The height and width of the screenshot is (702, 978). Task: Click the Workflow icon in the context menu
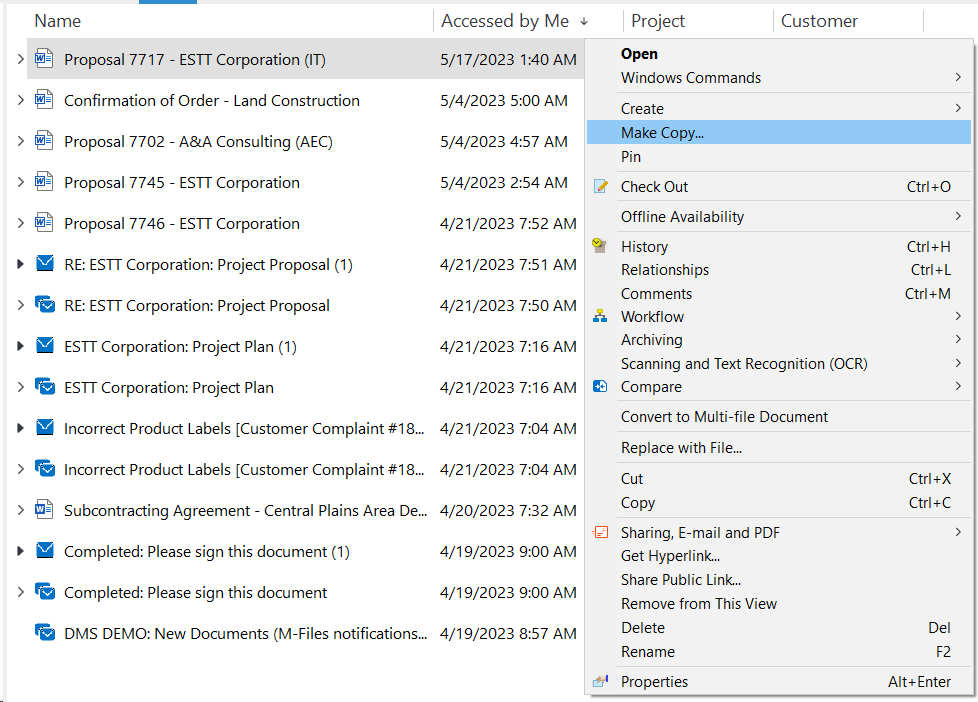pos(600,316)
